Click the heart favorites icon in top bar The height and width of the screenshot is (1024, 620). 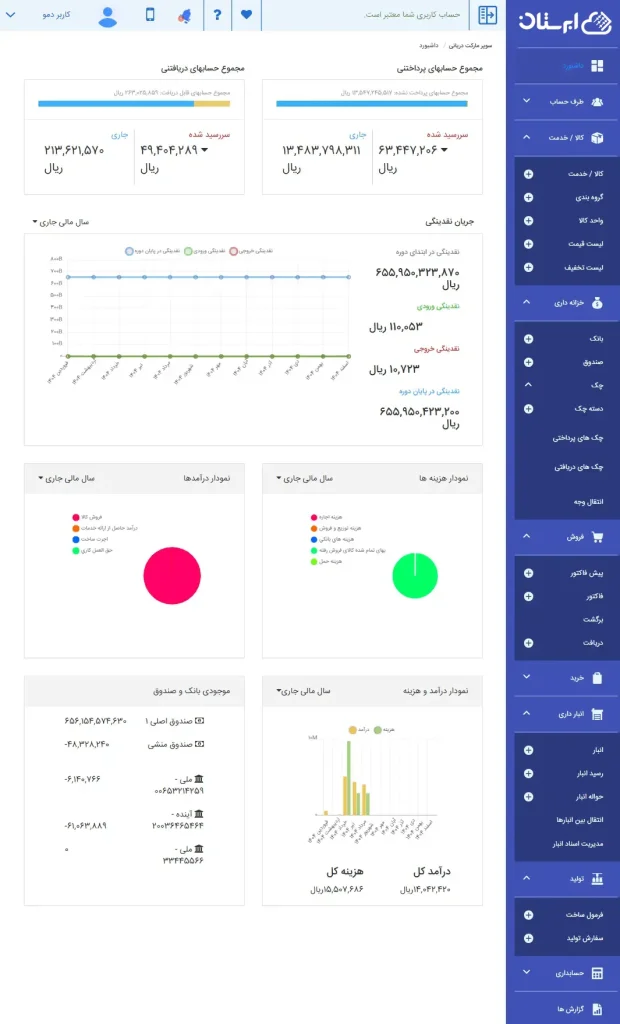click(247, 15)
